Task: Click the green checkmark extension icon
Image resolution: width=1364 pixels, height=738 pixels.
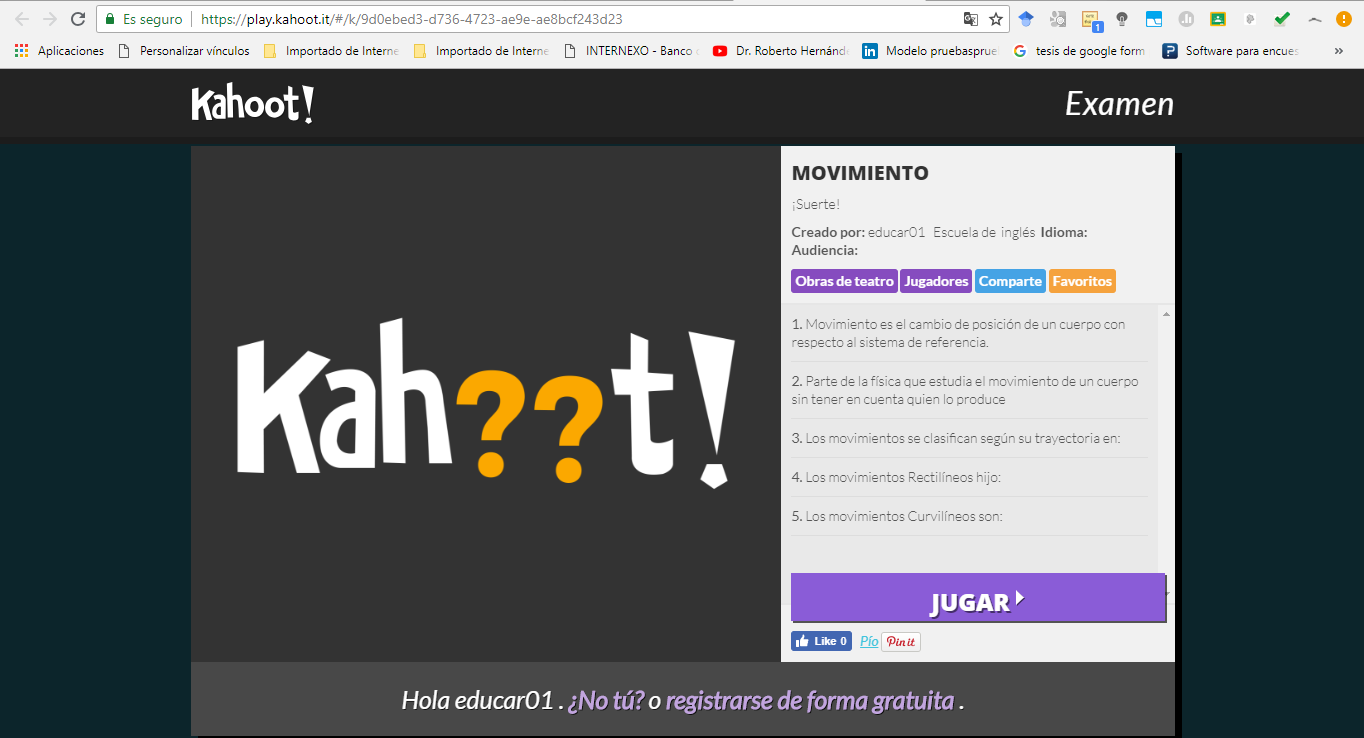Action: pos(1282,19)
